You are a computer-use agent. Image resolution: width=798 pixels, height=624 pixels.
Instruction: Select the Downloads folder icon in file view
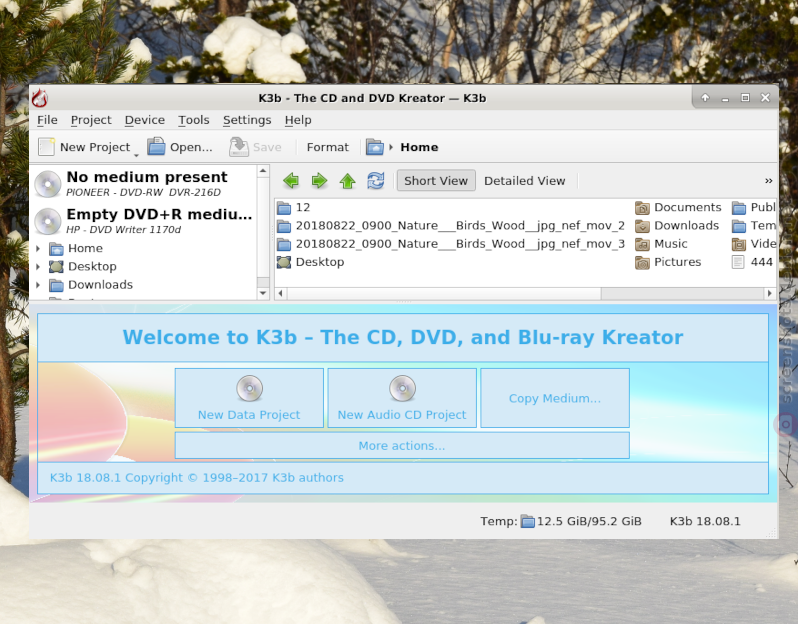click(x=642, y=226)
